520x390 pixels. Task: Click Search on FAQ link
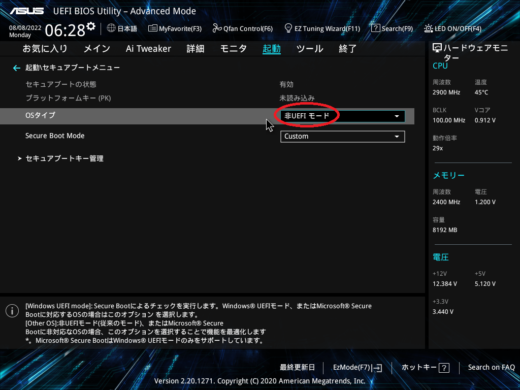pyautogui.click(x=491, y=367)
